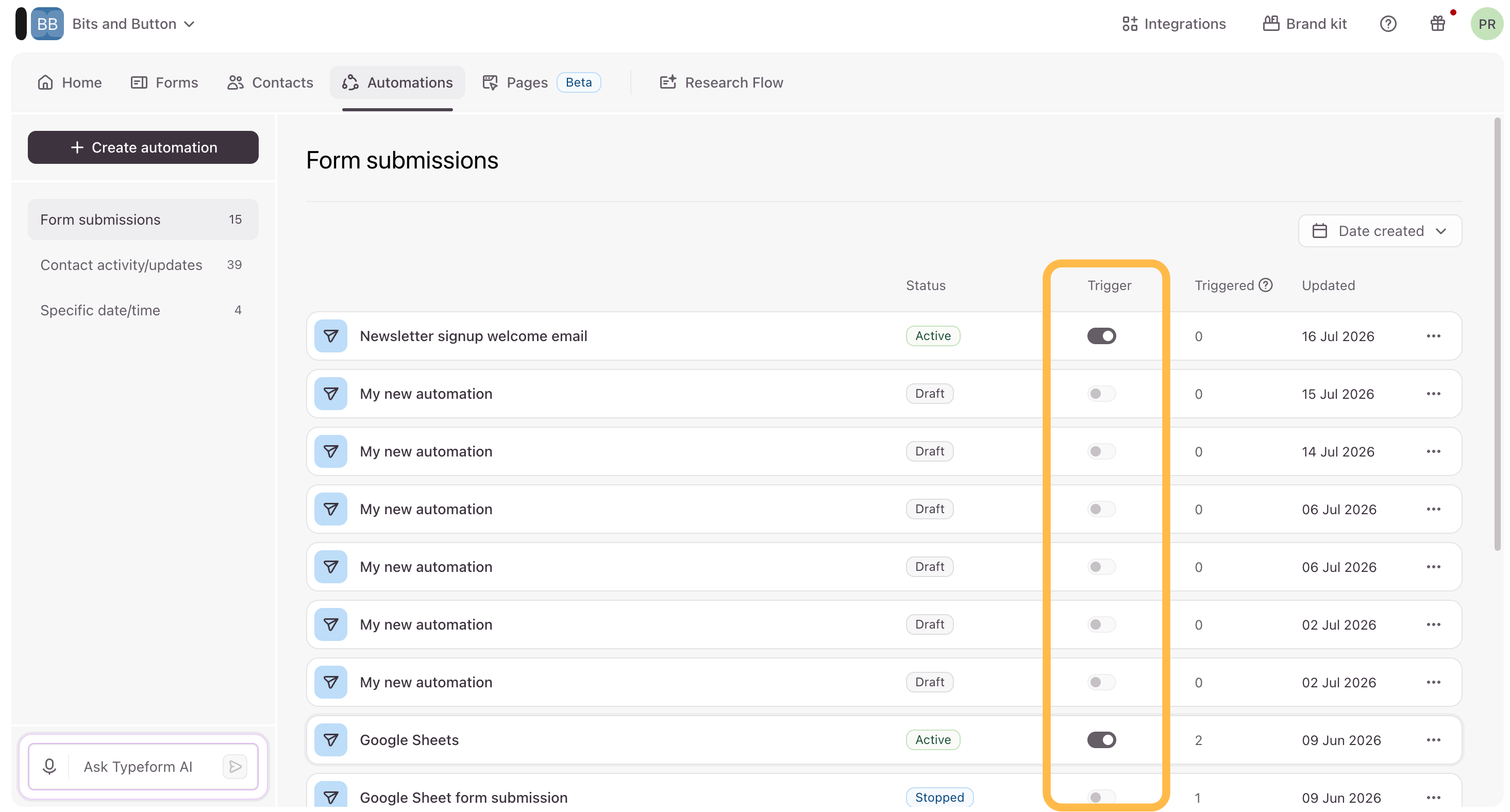Screen dimensions: 1510x812
Task: Open the PR profile avatar
Action: [x=1487, y=24]
